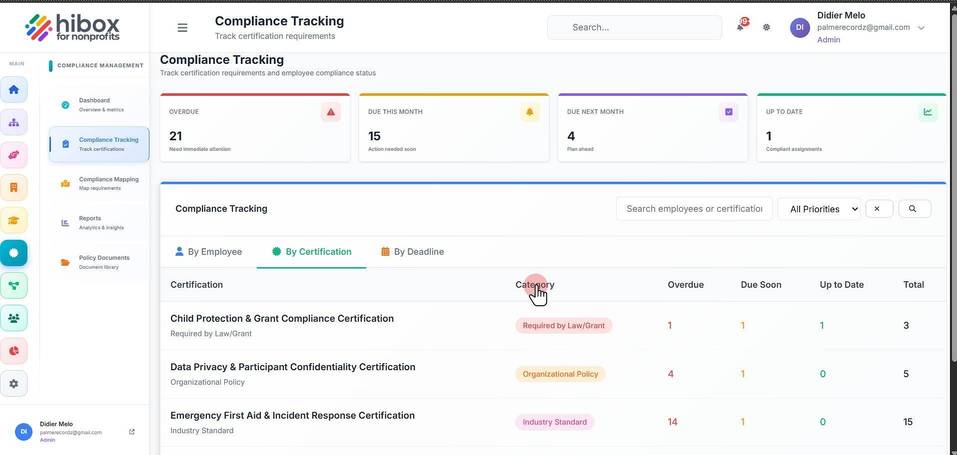957x455 pixels.
Task: Click overdue count 4 in Data Privacy row
Action: point(671,374)
